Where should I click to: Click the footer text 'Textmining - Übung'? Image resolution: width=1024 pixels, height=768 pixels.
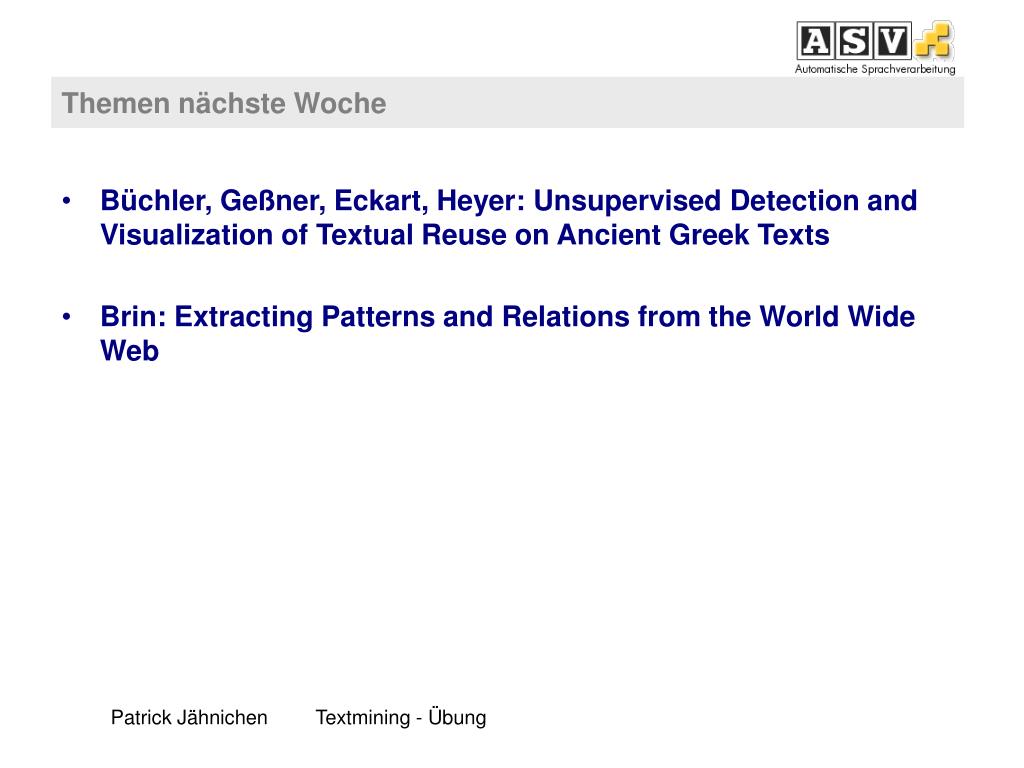[401, 718]
